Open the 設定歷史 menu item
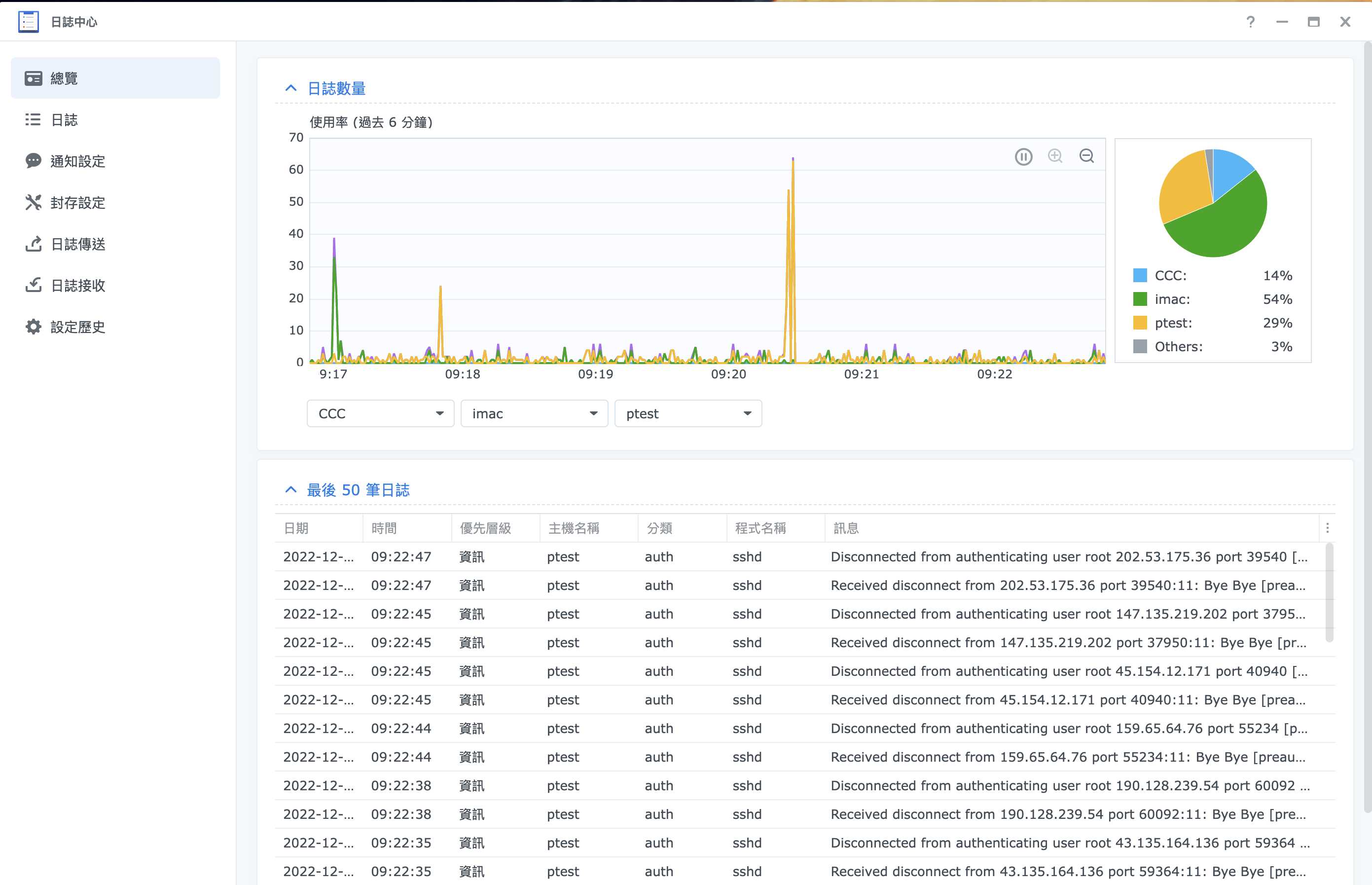 [x=115, y=327]
